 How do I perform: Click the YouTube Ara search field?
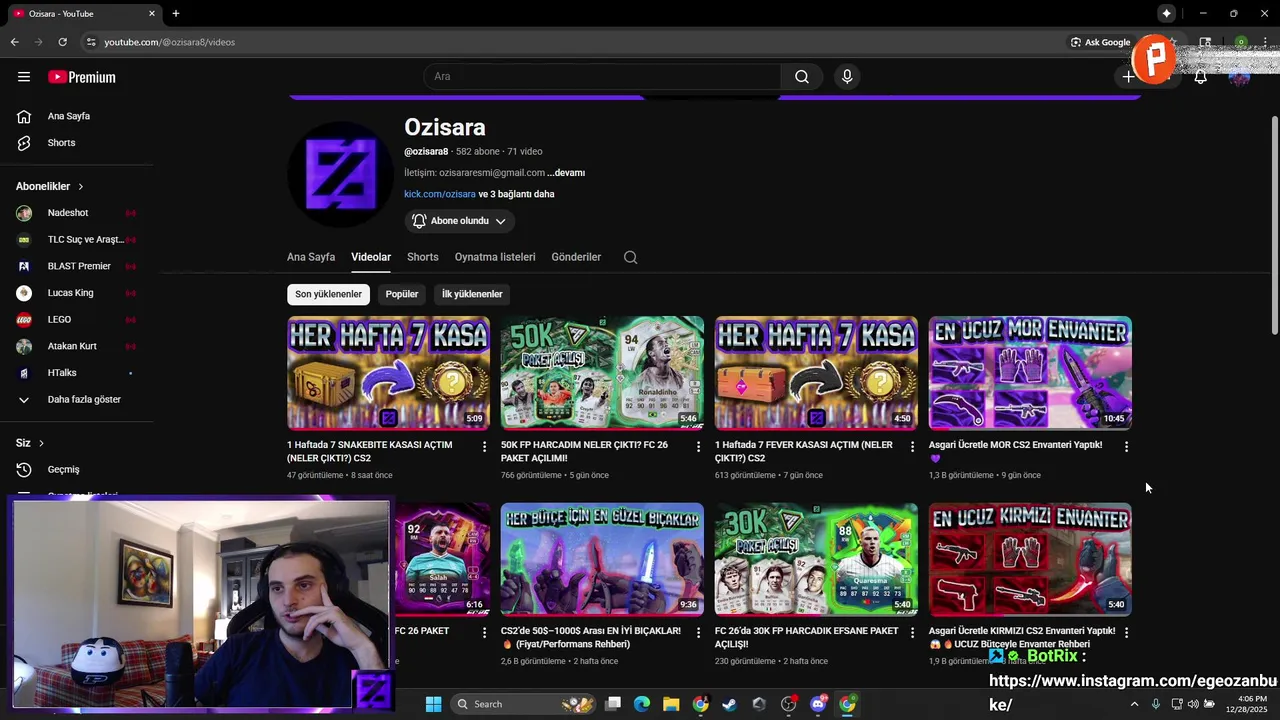(602, 77)
